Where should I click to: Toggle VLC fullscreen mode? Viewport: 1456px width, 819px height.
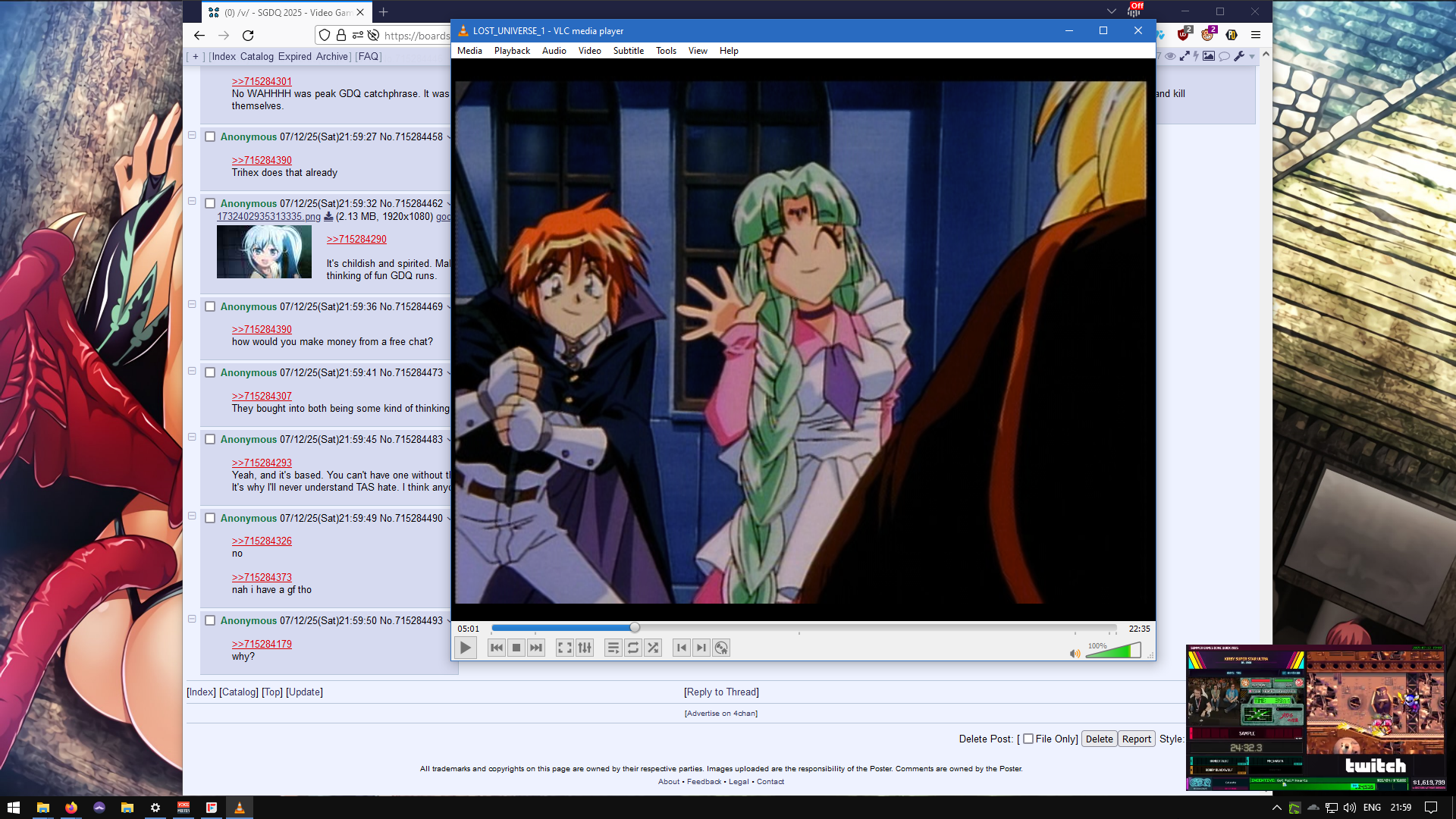tap(565, 648)
